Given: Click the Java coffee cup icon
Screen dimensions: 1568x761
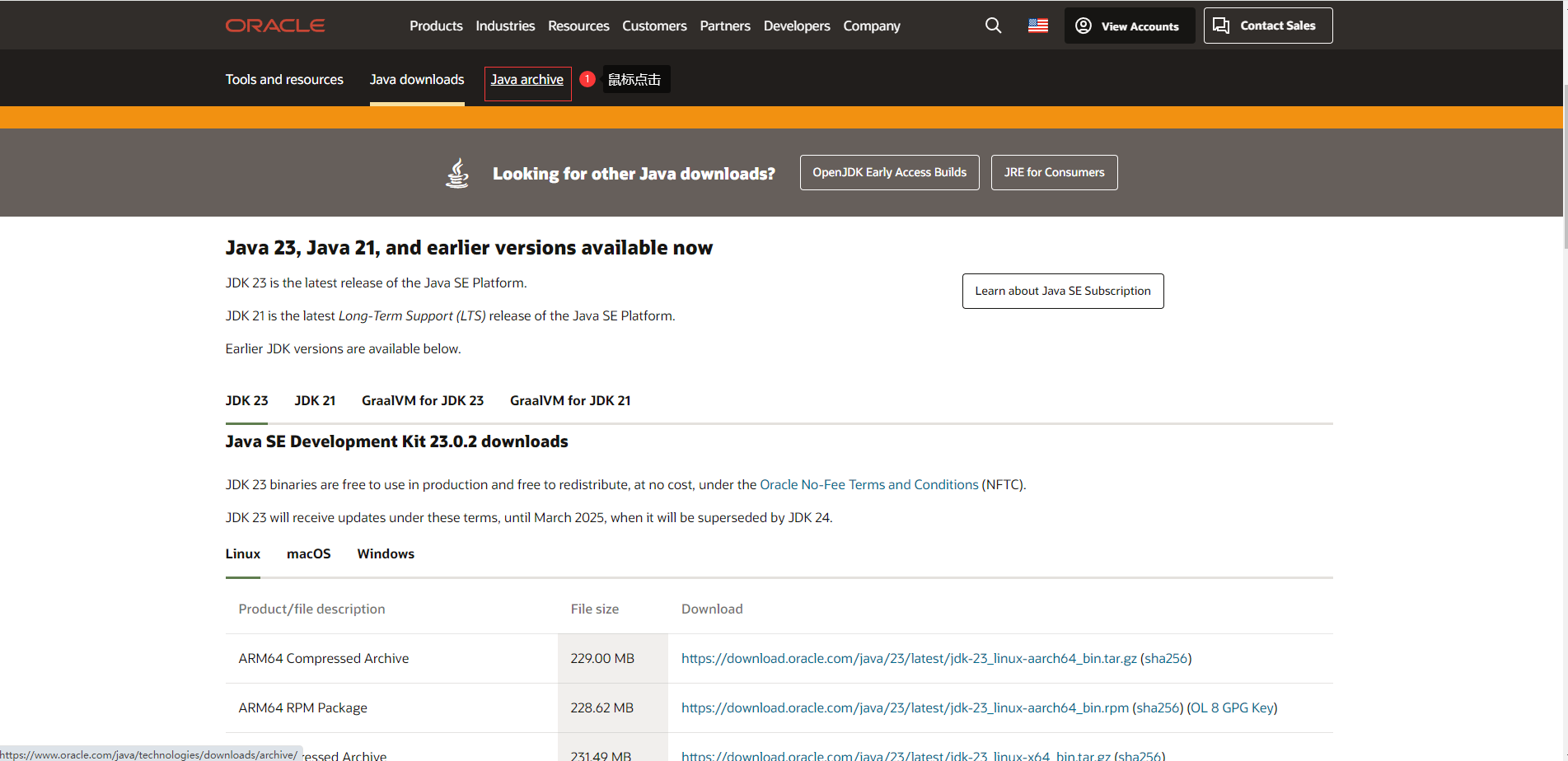Looking at the screenshot, I should 457,173.
